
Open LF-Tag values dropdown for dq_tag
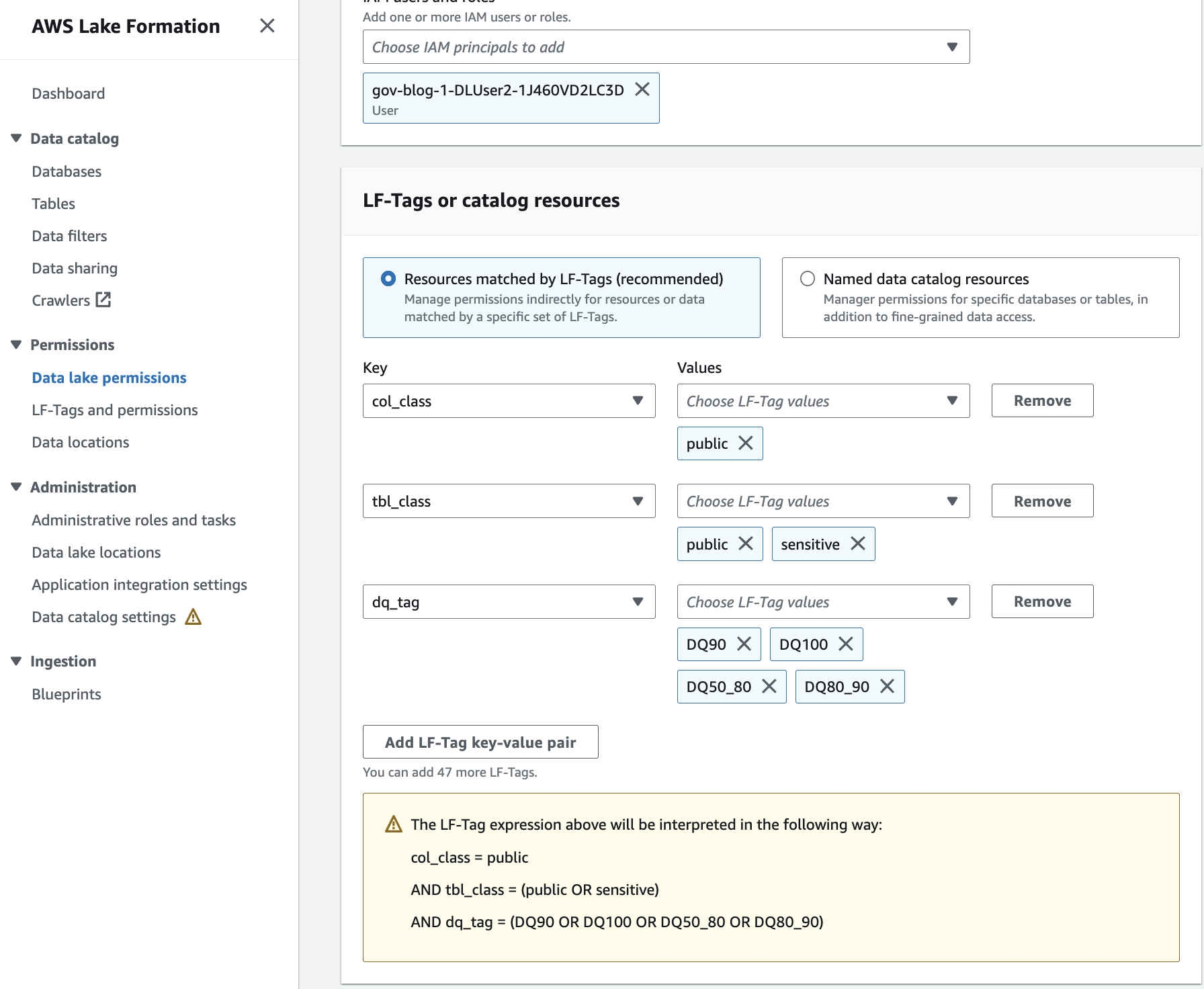coord(823,602)
